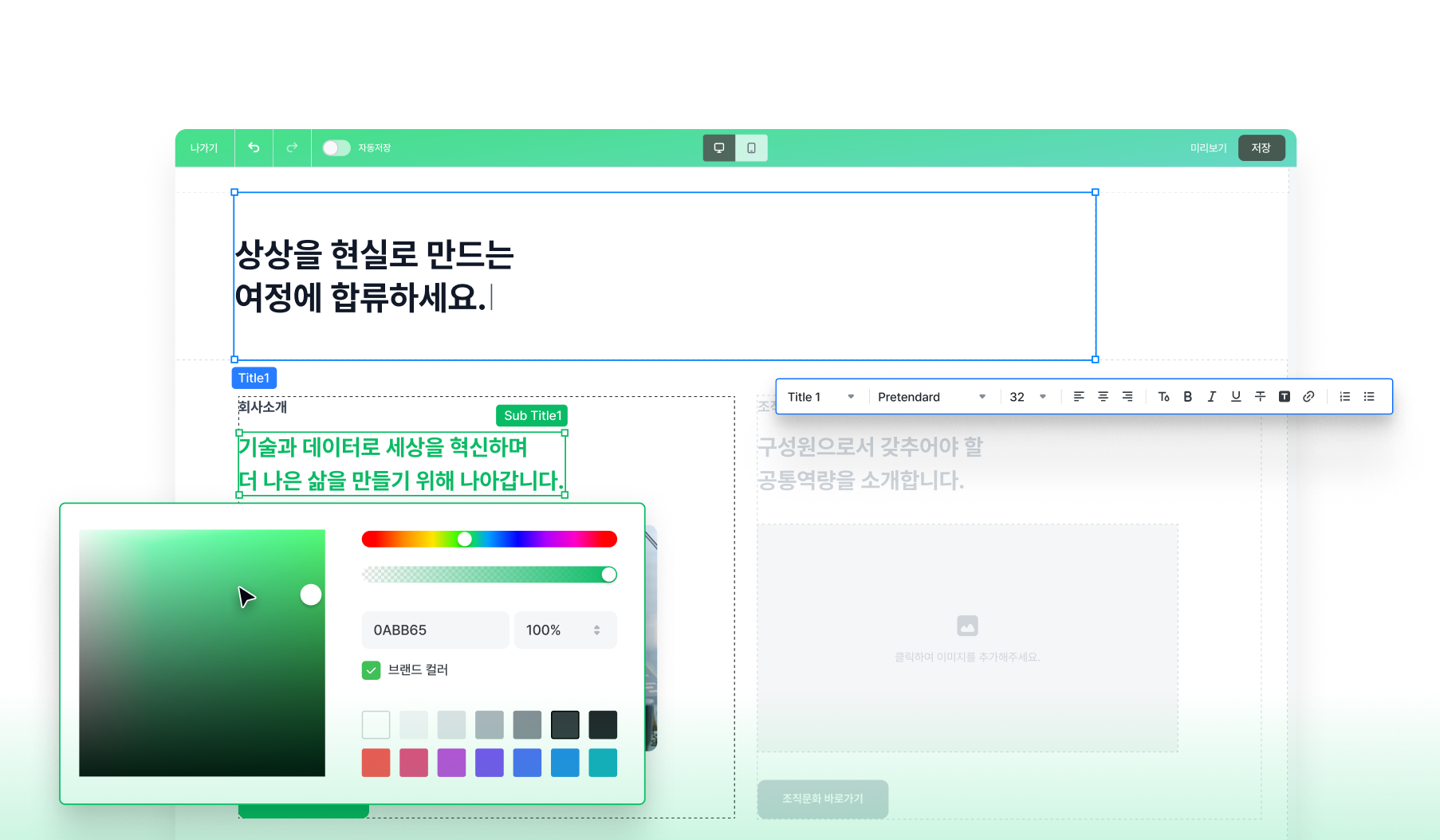Viewport: 1440px width, 840px height.
Task: Click the 조직문화 바로가기 button
Action: [x=823, y=799]
